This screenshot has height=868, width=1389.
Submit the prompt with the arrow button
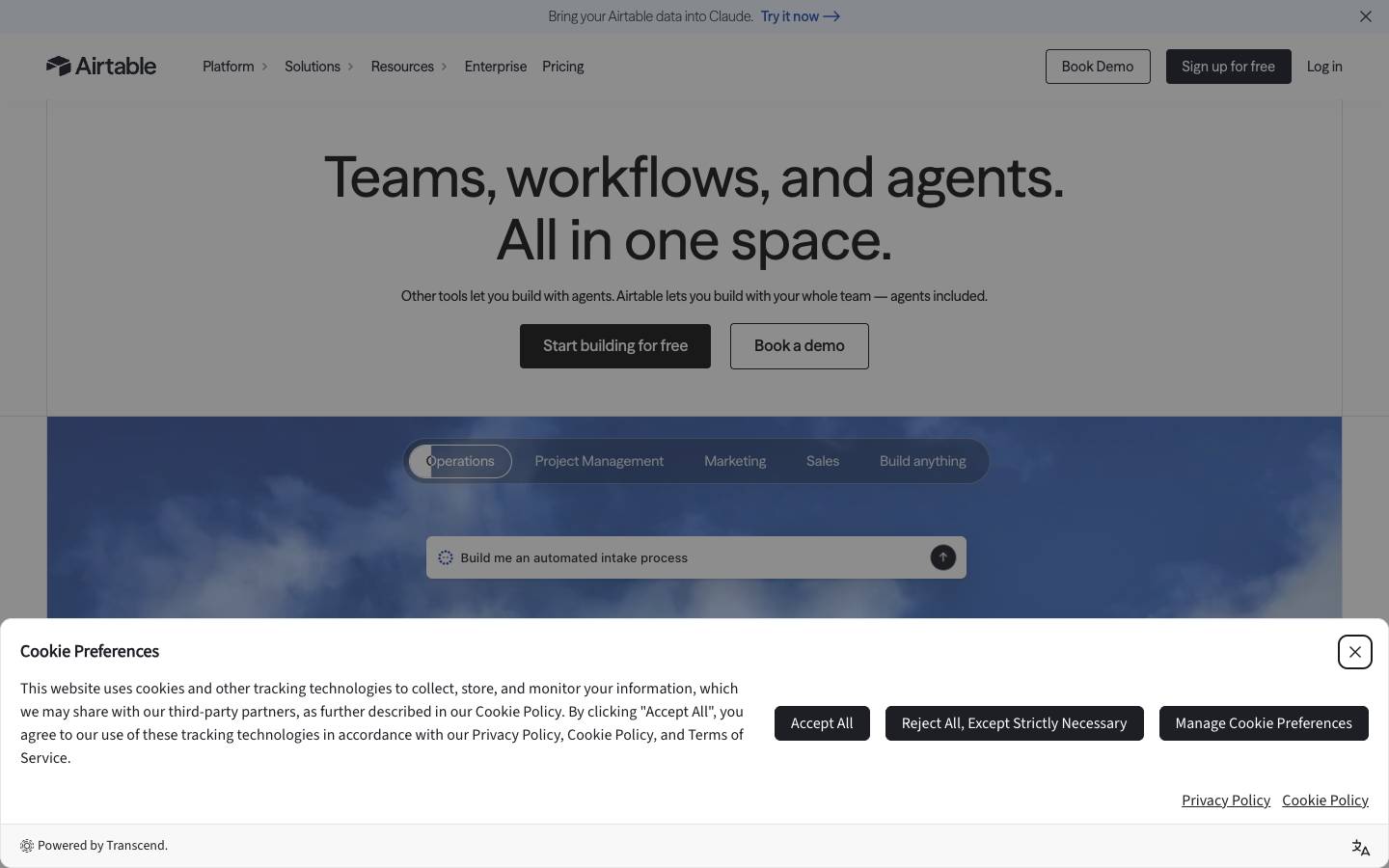942,557
